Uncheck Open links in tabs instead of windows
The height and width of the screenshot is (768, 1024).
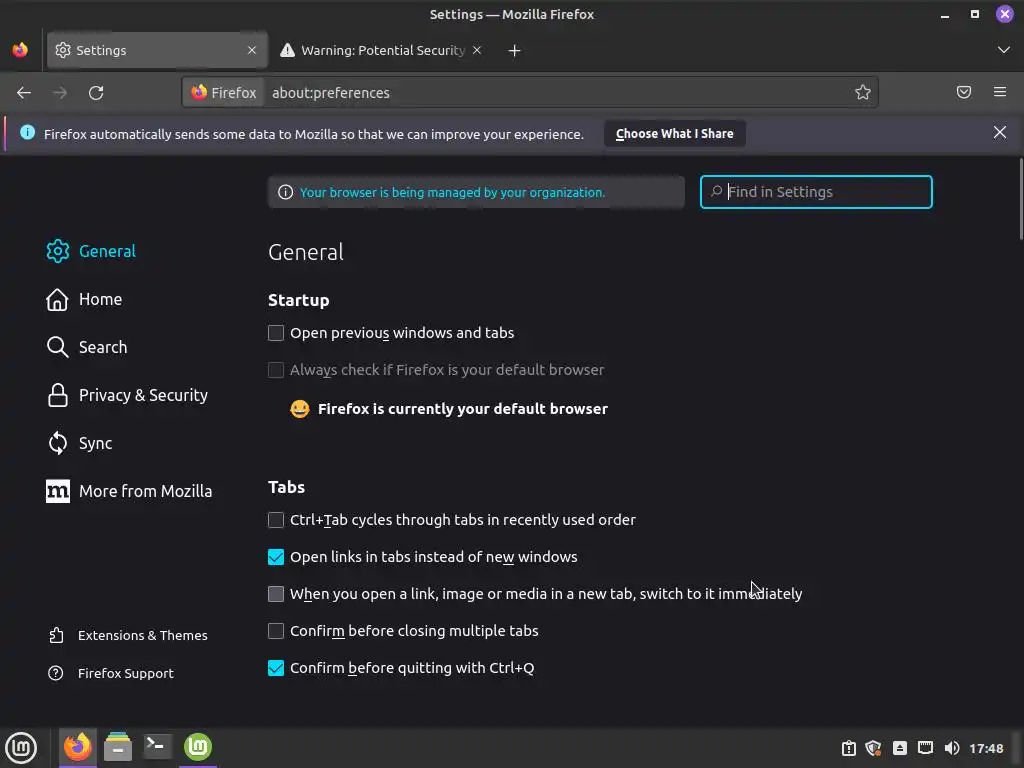tap(276, 557)
